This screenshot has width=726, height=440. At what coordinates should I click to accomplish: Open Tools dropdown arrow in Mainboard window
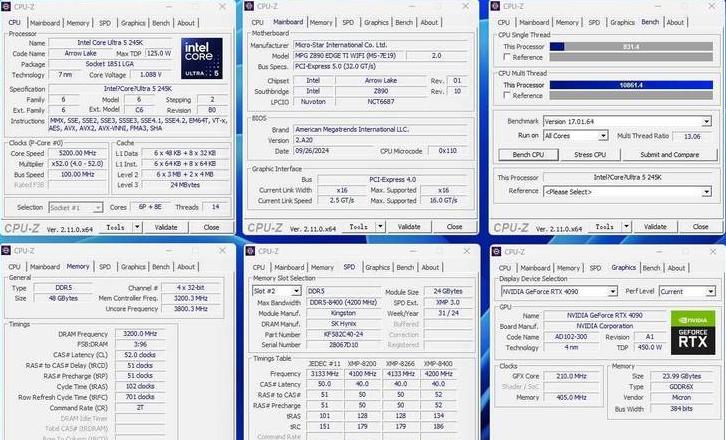point(380,226)
